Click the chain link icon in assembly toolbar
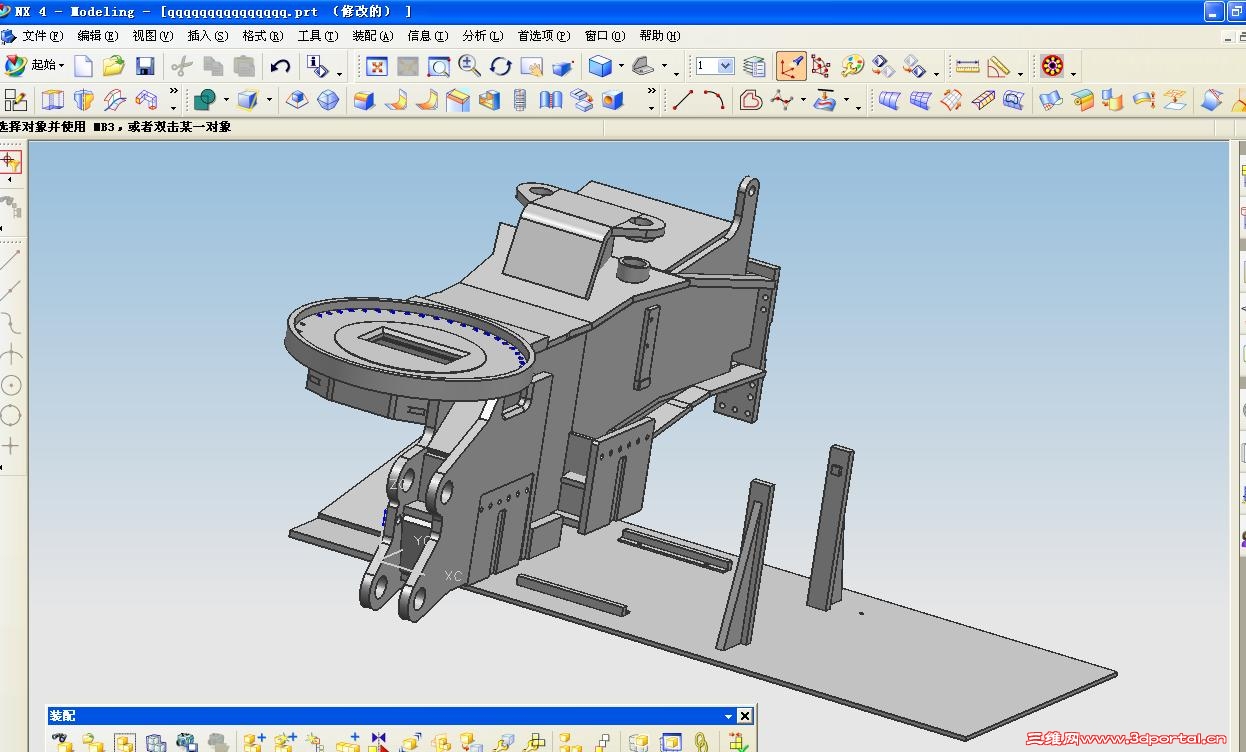This screenshot has width=1246, height=752. click(702, 742)
